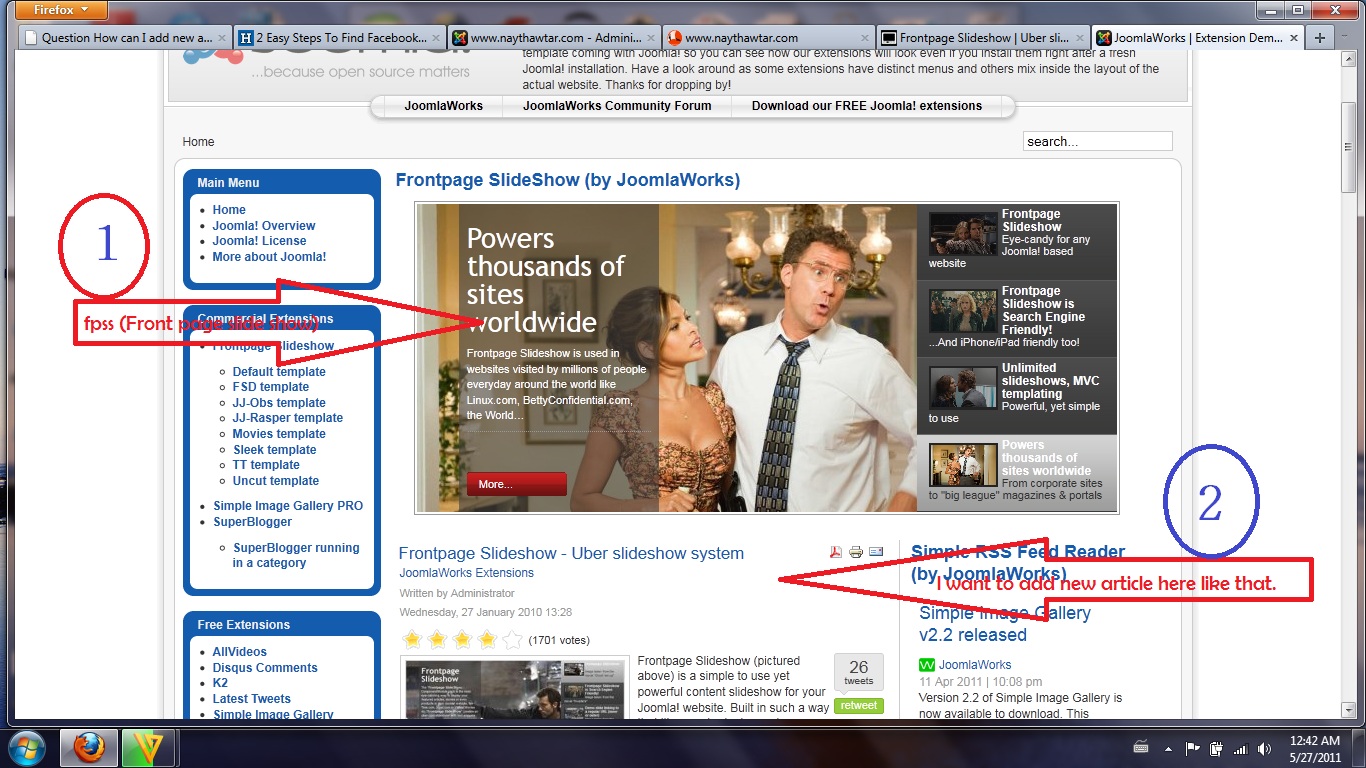Select the 'JoomlaWorks | Extension Dem...' tab
The image size is (1366, 768).
1199,38
